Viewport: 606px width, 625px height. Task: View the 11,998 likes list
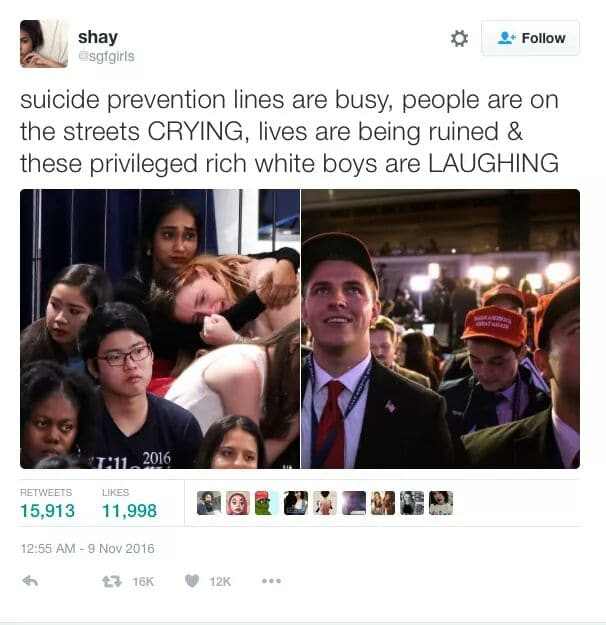point(129,504)
